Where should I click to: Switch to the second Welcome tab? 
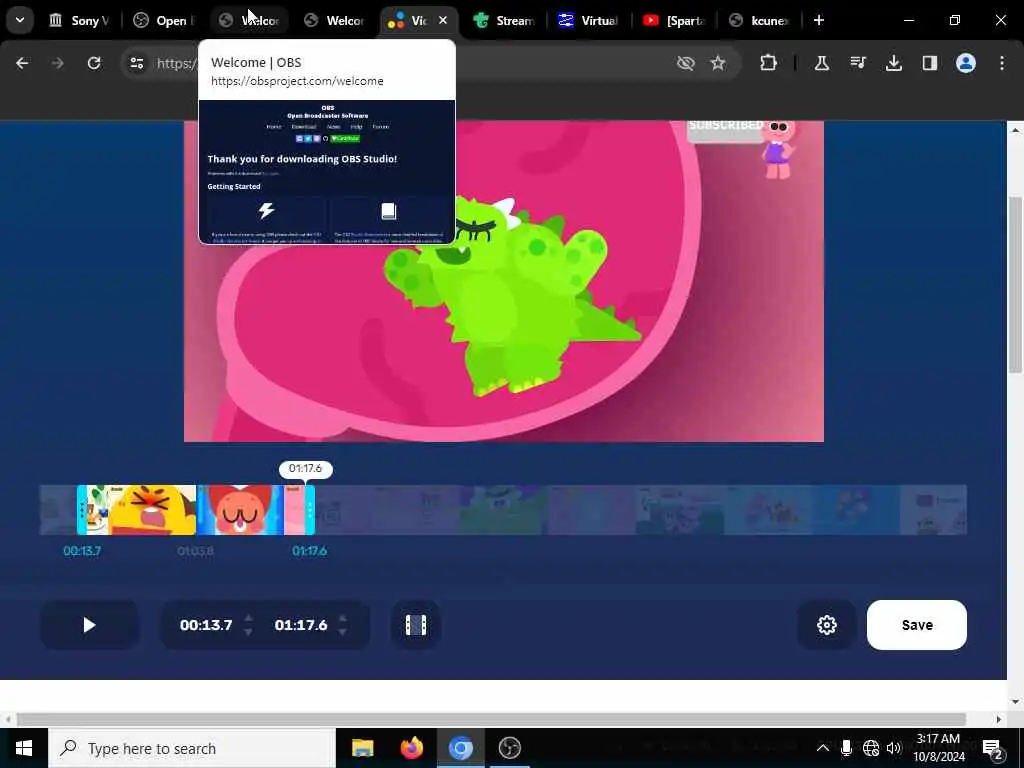tap(334, 20)
